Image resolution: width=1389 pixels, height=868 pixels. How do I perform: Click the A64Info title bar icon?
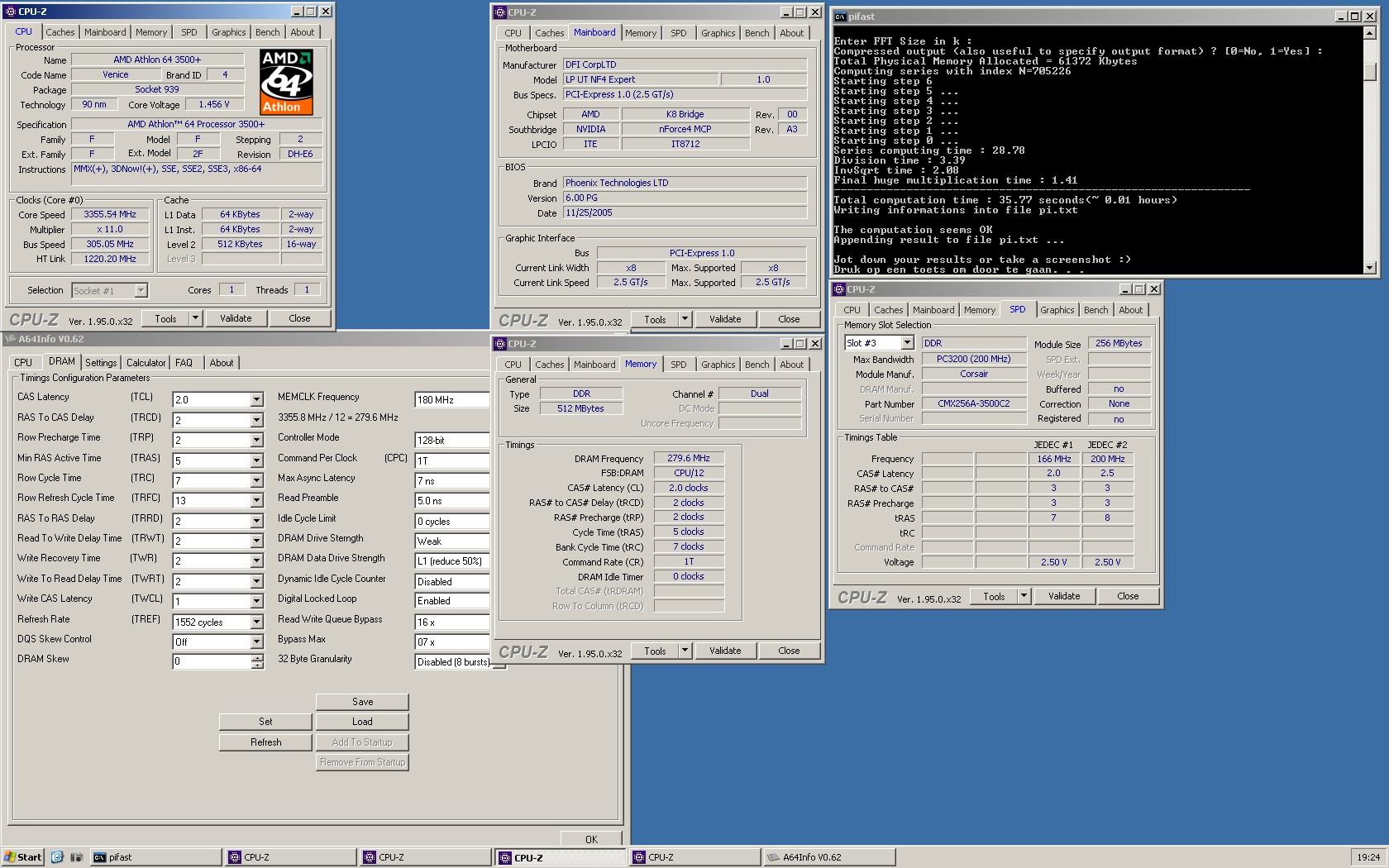pyautogui.click(x=10, y=339)
